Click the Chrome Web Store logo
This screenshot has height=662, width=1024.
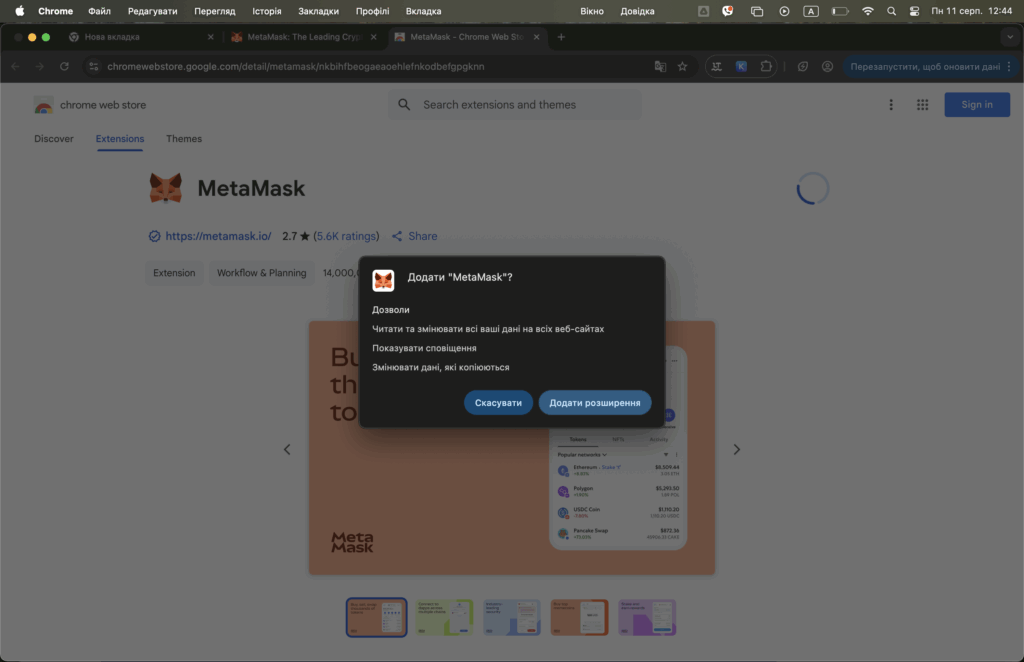tap(44, 105)
